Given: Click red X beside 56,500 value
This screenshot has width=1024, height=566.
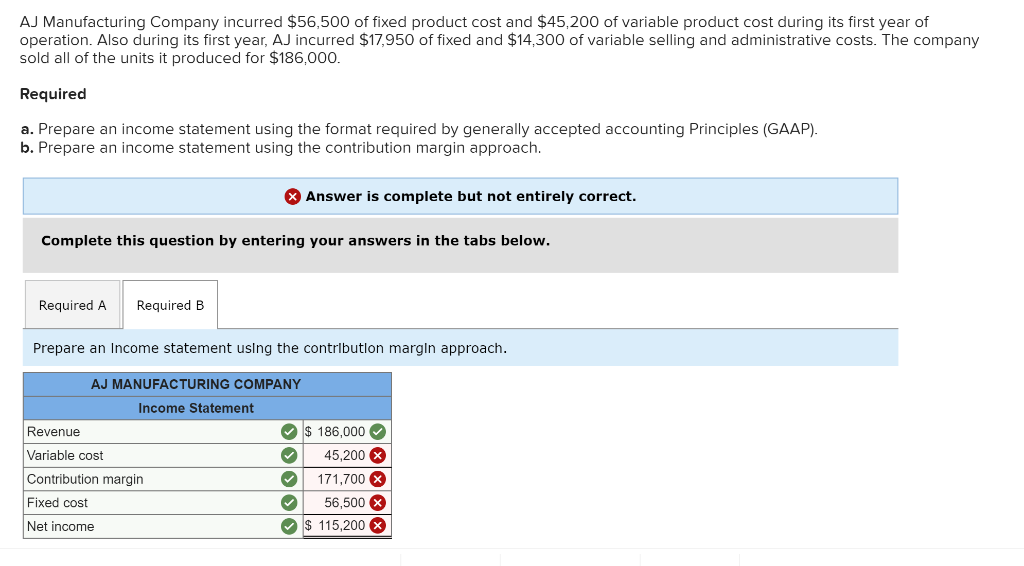Looking at the screenshot, I should coord(377,503).
